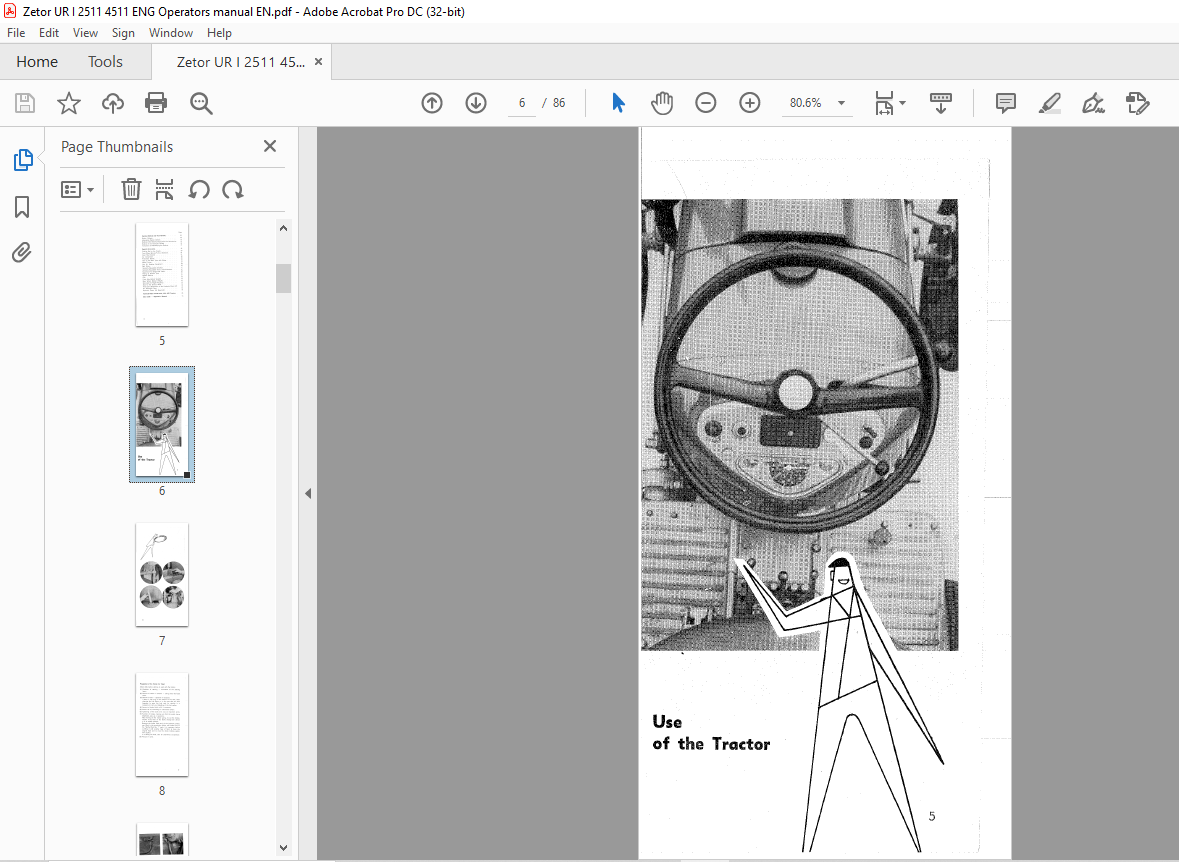Open Page Thumbnails panel icon in sidebar

(x=23, y=159)
